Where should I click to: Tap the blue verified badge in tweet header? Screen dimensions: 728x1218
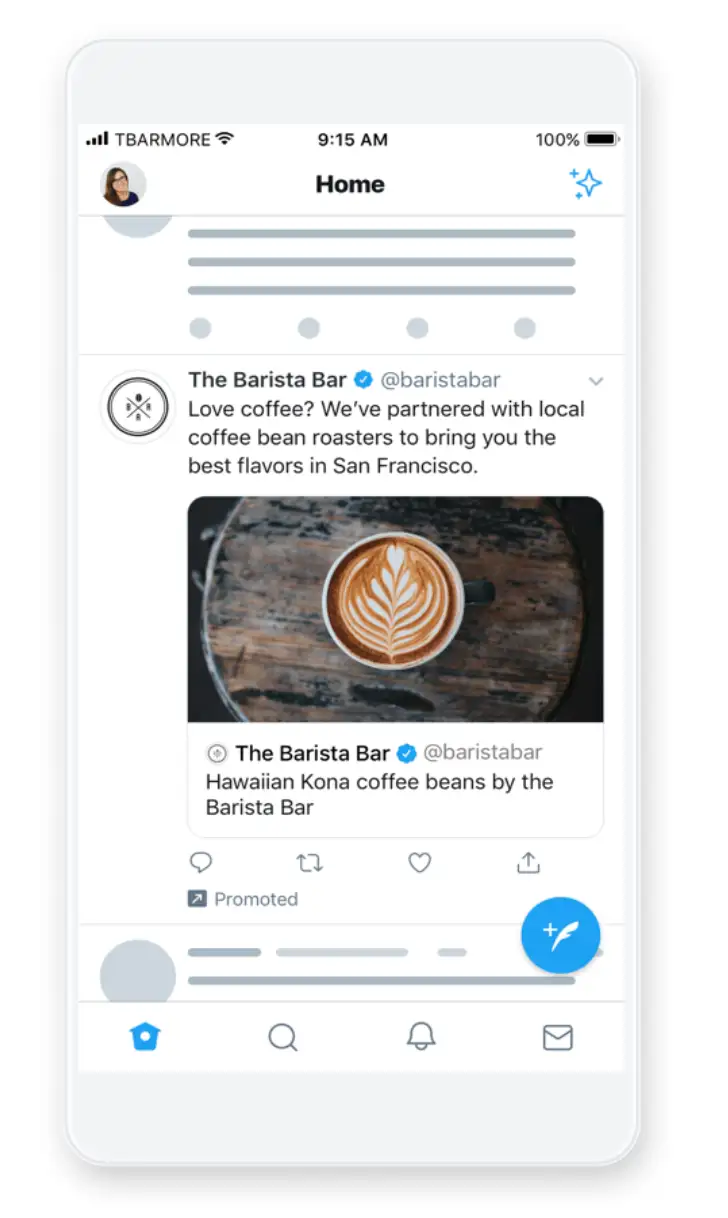[364, 380]
